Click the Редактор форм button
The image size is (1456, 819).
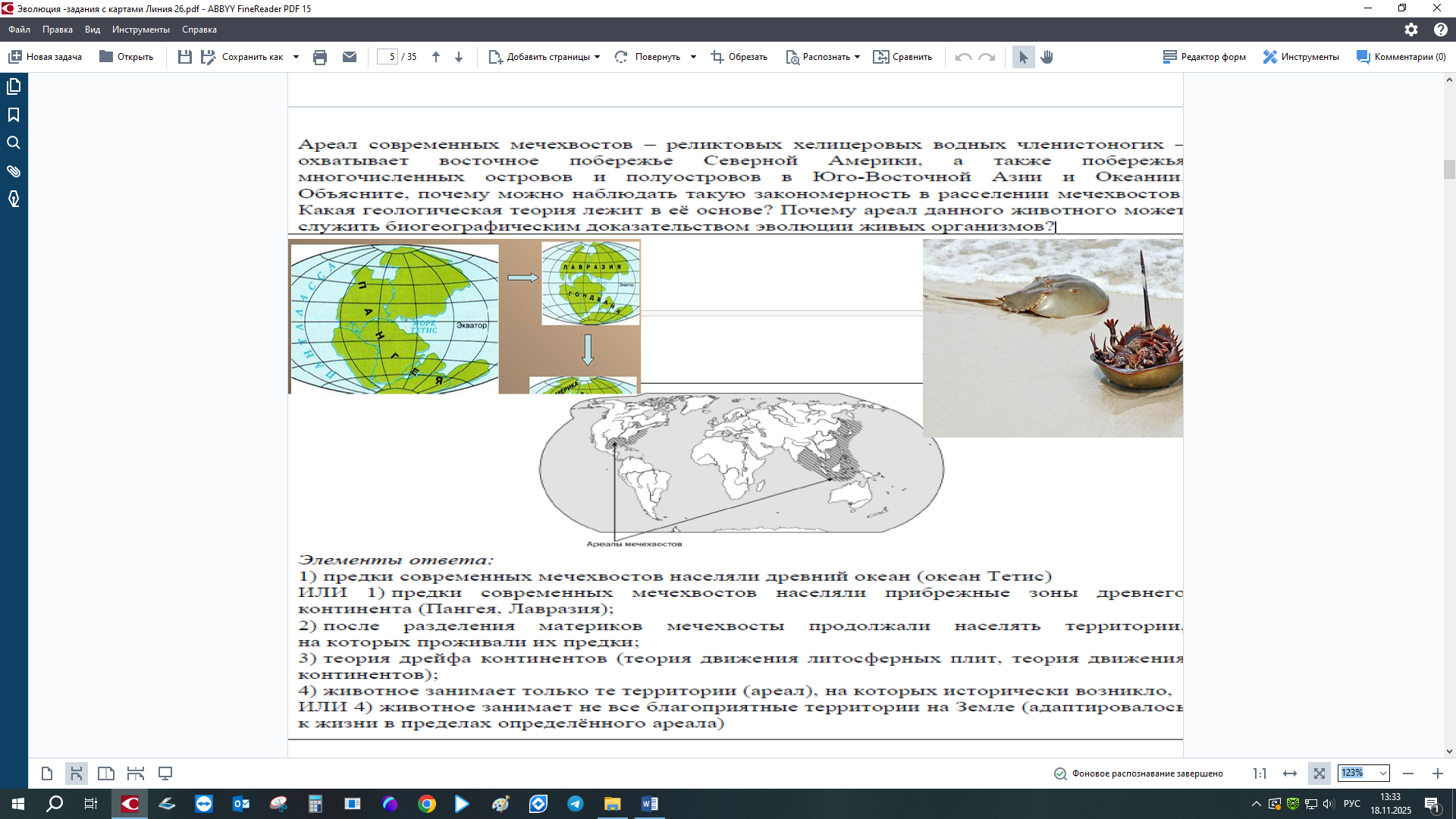coord(1204,57)
